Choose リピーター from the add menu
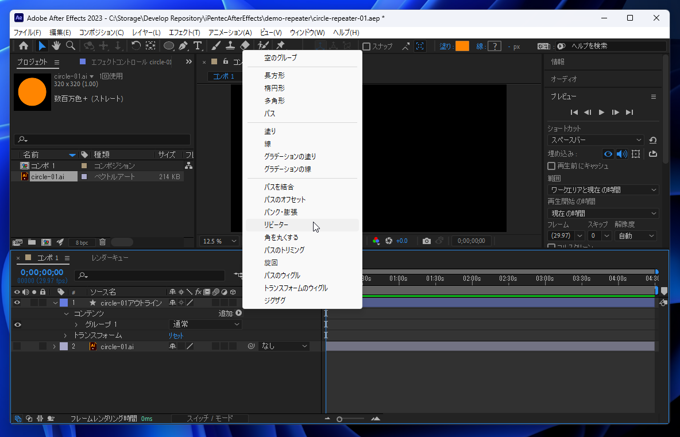 tap(302, 225)
